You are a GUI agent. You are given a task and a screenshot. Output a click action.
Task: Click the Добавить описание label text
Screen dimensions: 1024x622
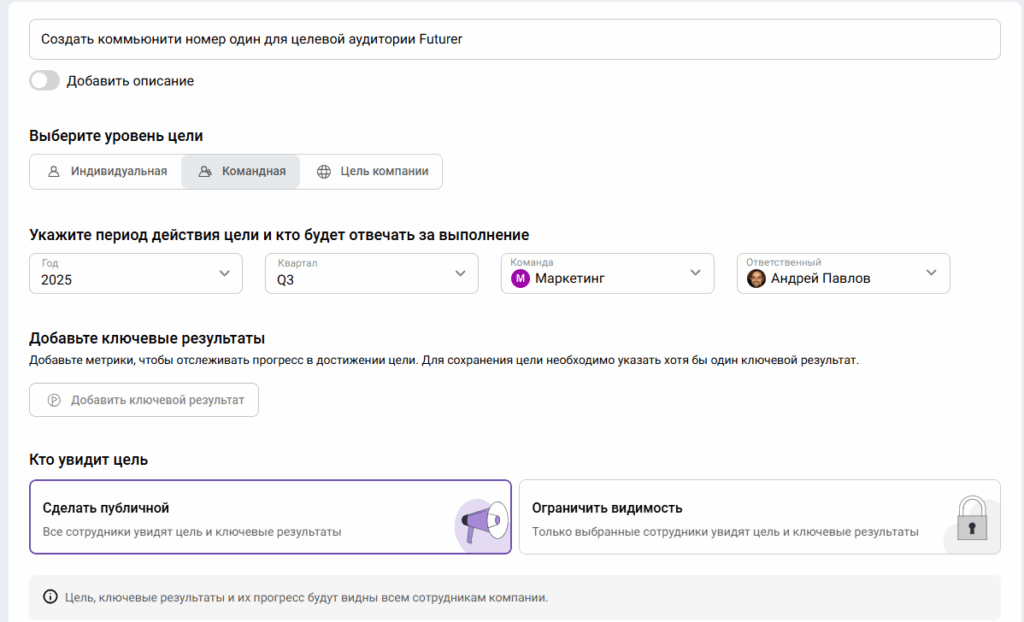130,81
